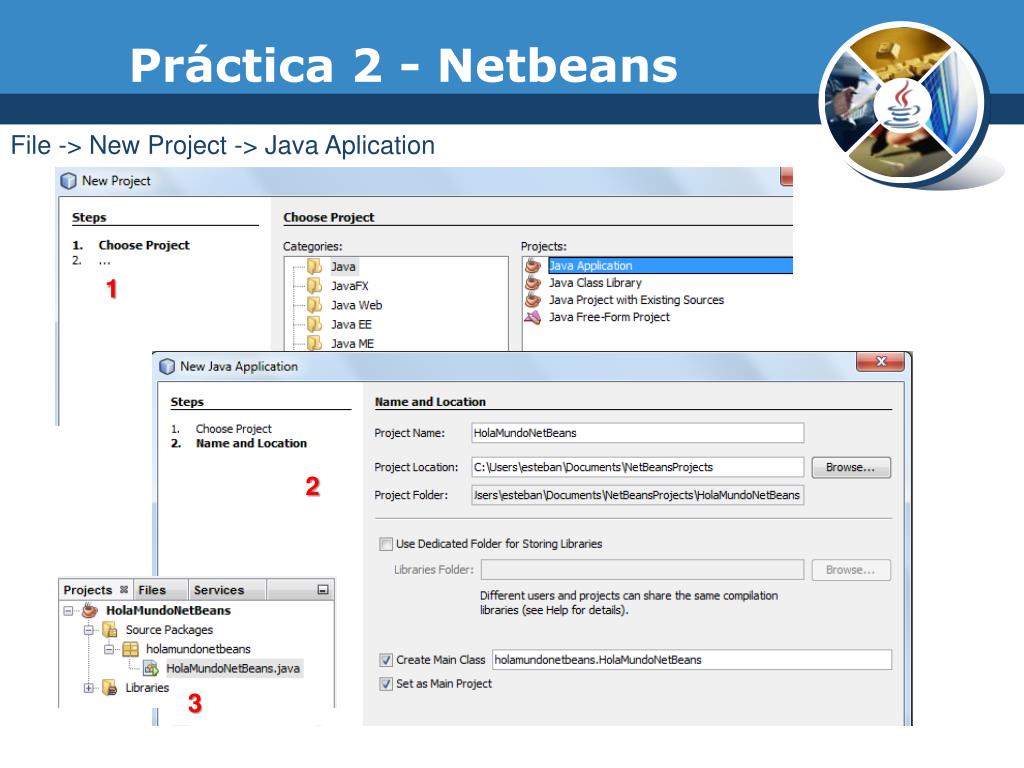Click the Java EE folder icon
Viewport: 1024px width, 768px height.
click(x=315, y=324)
